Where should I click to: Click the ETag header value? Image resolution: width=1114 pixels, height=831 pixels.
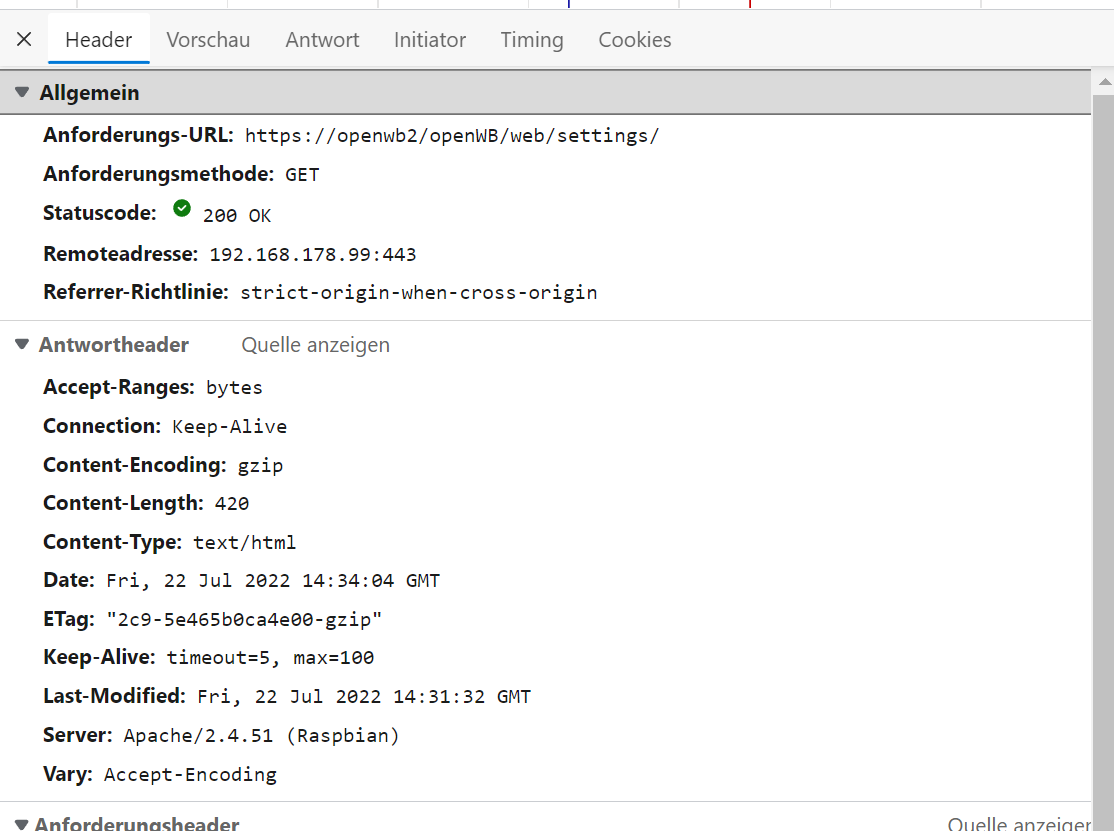point(244,620)
